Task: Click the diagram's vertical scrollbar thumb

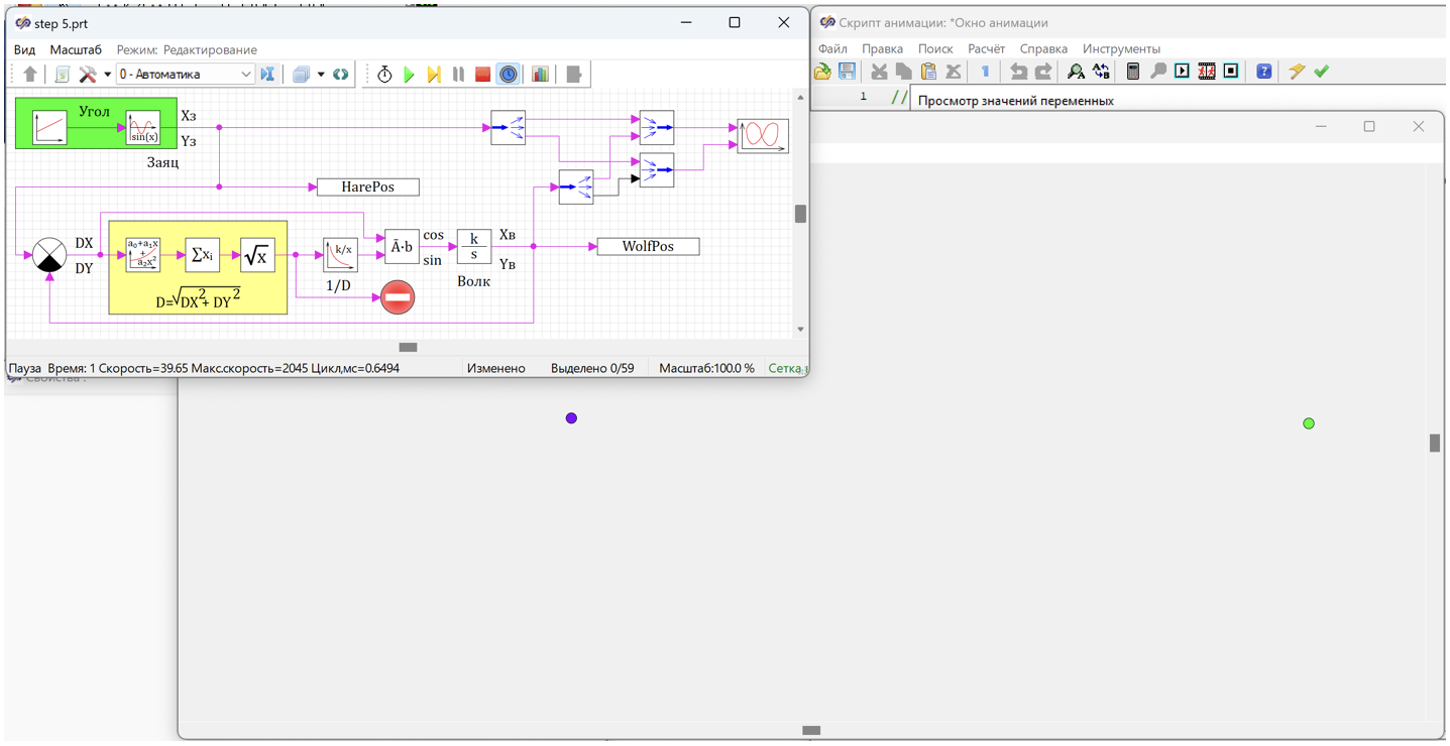Action: point(800,213)
